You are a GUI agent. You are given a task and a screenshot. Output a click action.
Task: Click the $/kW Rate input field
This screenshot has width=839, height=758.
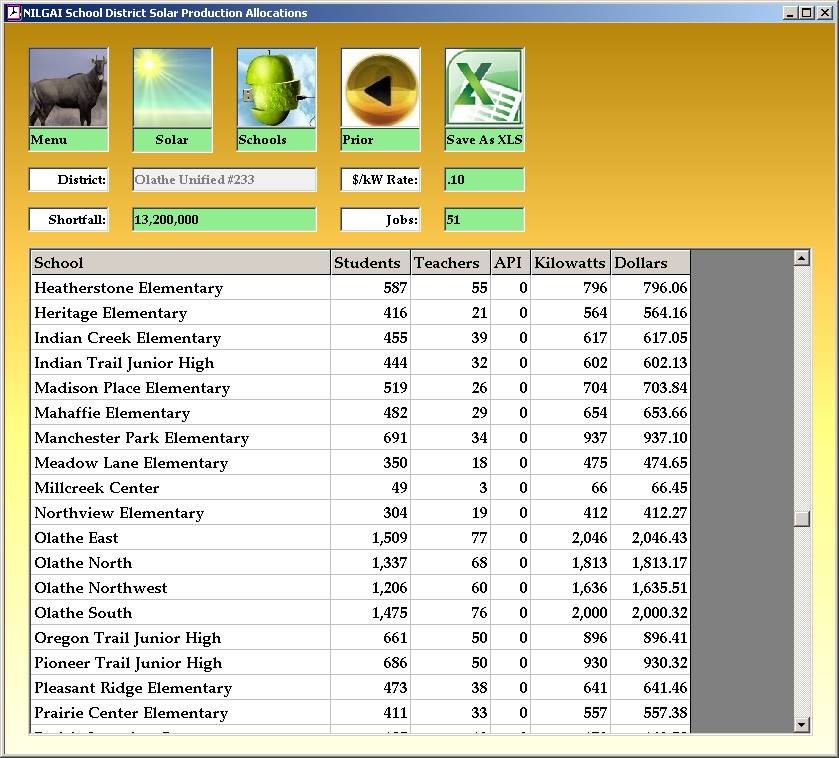point(484,180)
